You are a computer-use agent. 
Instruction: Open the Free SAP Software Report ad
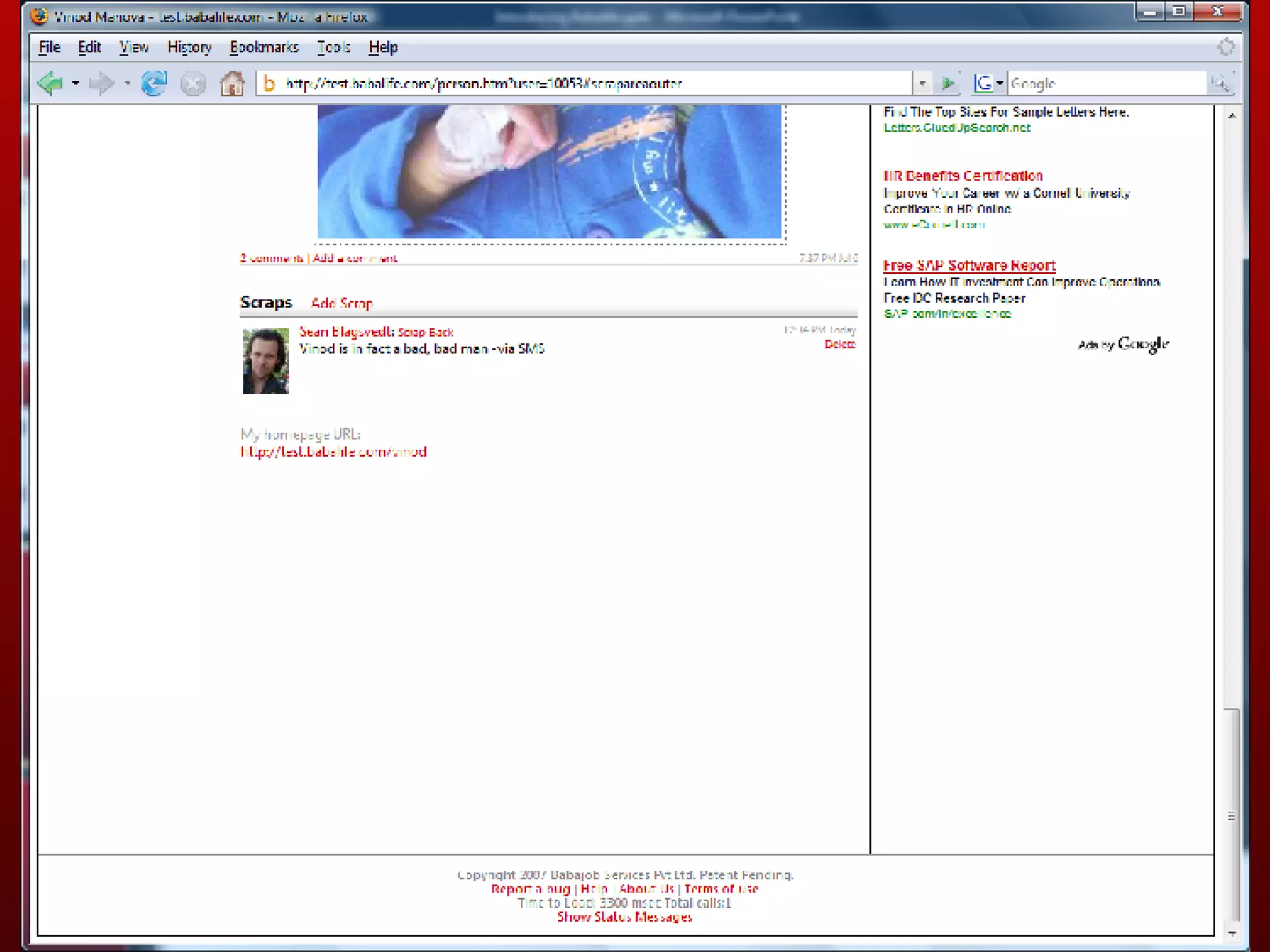pos(969,266)
